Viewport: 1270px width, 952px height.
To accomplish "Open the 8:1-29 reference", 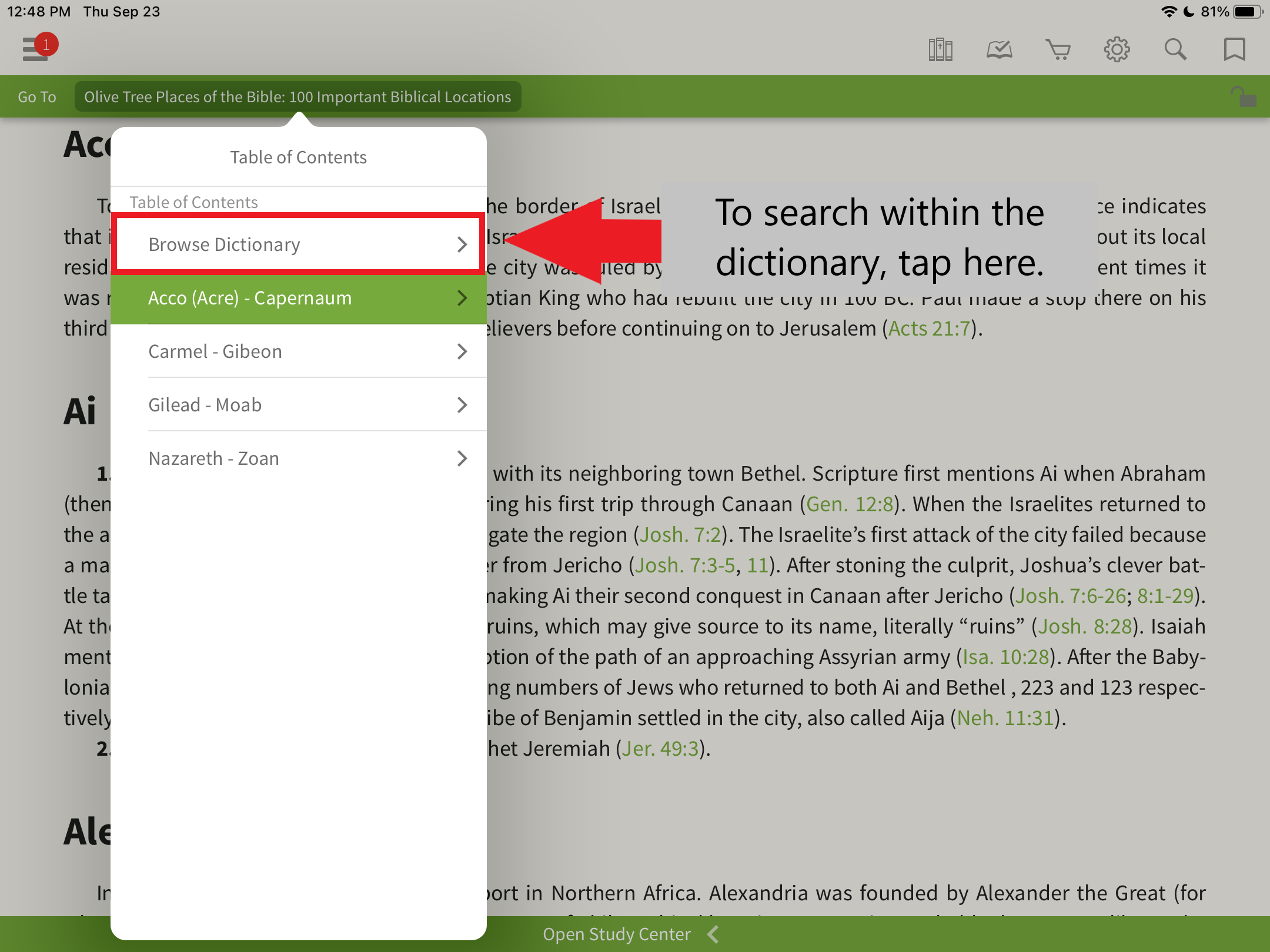I will coord(1165,596).
